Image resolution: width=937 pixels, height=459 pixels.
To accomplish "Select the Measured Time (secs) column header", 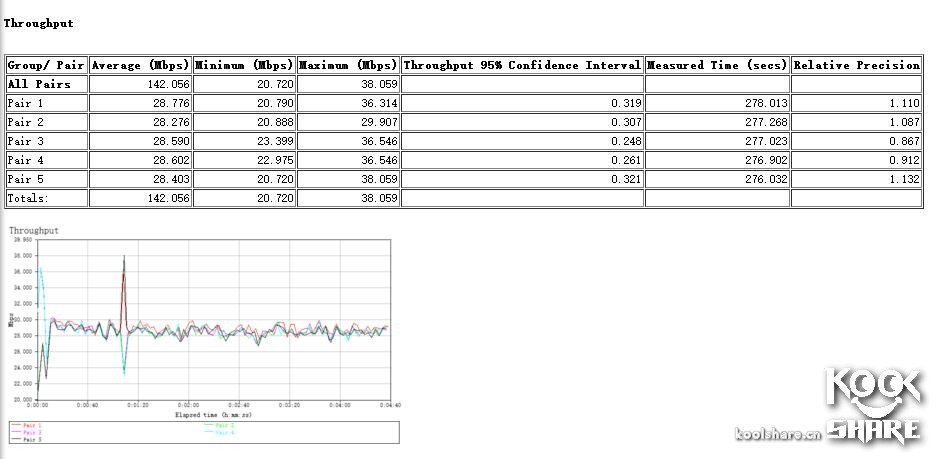I will [x=717, y=65].
